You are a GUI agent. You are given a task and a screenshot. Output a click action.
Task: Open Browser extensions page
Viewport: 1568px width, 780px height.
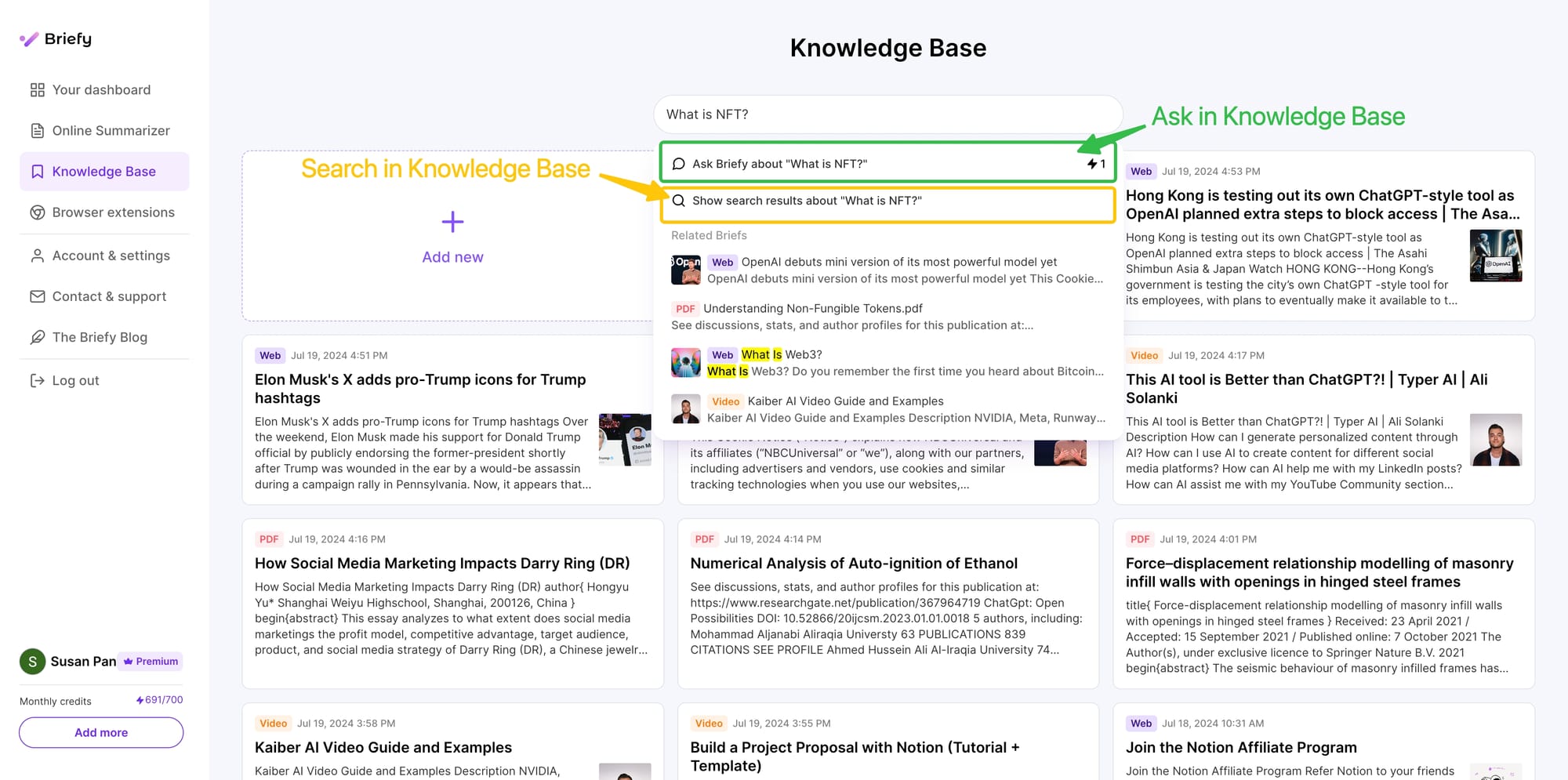click(x=104, y=212)
